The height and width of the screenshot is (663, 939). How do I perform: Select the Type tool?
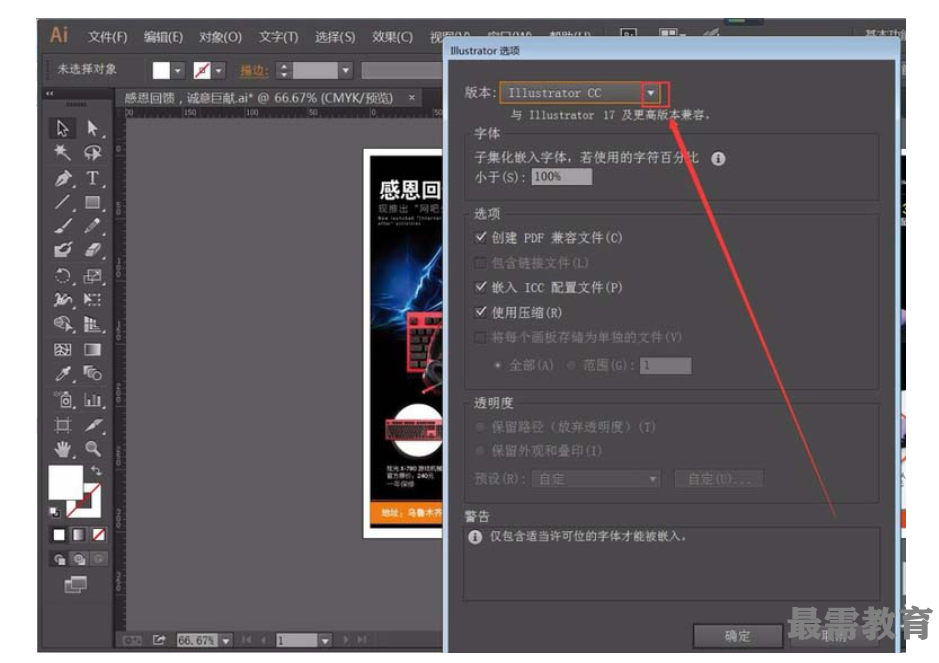pyautogui.click(x=92, y=178)
